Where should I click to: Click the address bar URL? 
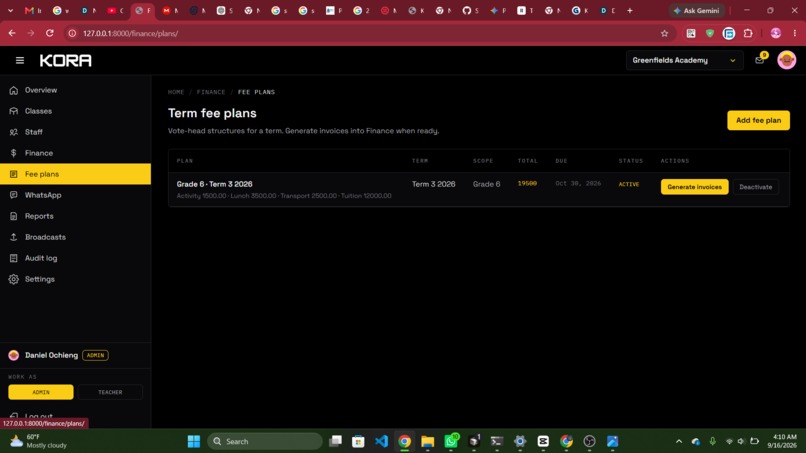click(x=131, y=33)
